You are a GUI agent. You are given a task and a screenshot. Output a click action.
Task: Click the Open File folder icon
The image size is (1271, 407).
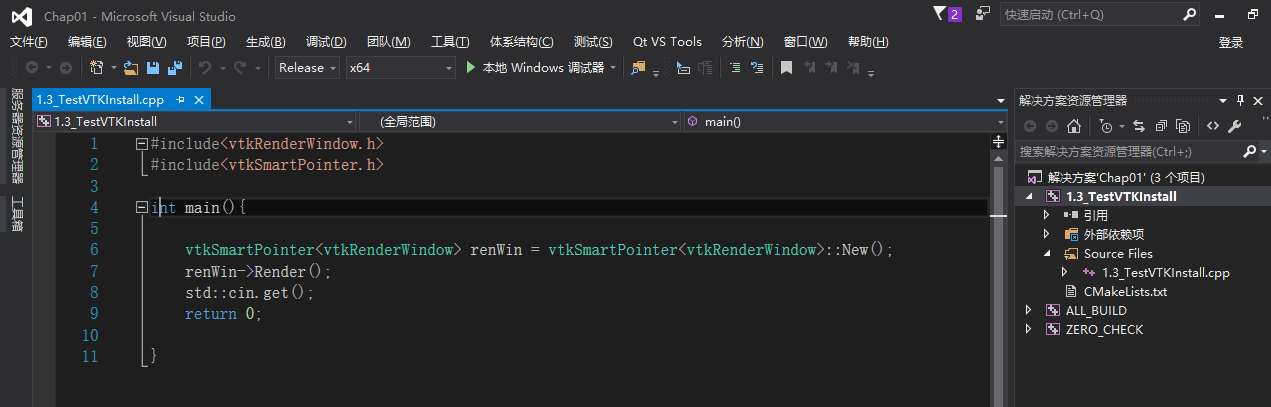click(x=132, y=68)
